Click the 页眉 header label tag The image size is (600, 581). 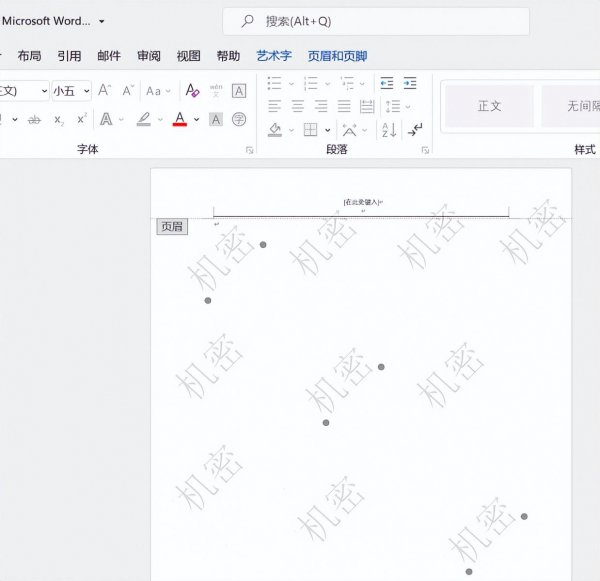pyautogui.click(x=172, y=227)
